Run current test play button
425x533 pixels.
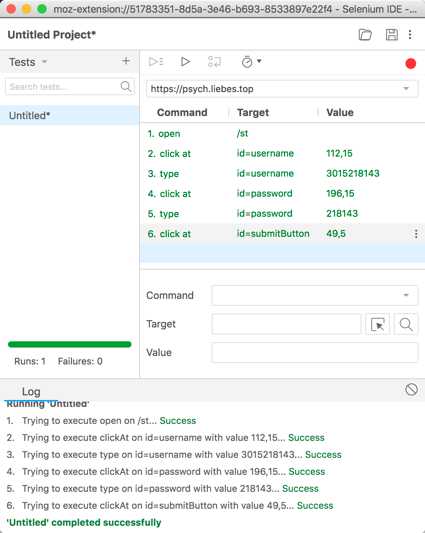[x=185, y=62]
